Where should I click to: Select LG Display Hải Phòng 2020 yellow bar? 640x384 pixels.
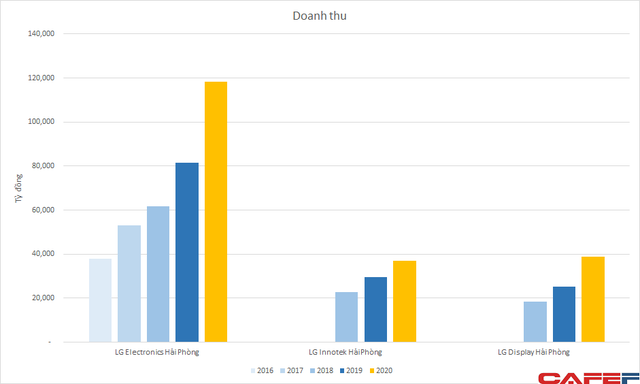click(593, 299)
